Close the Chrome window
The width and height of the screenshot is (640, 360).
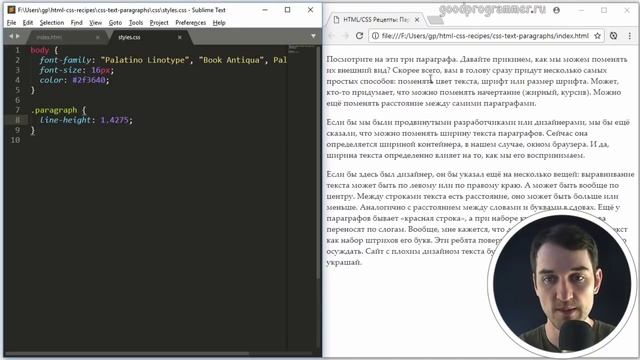[627, 10]
